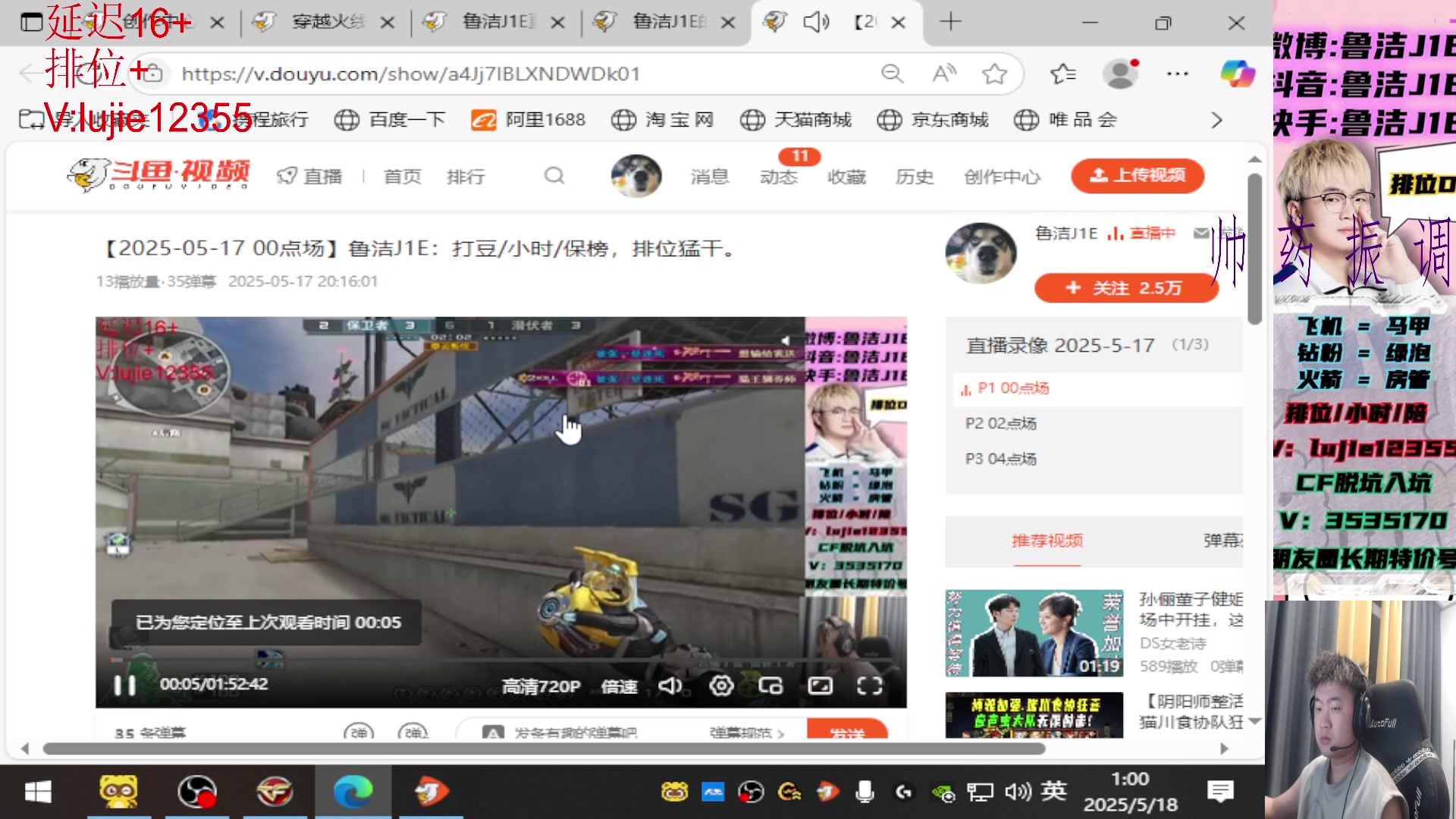Image resolution: width=1456 pixels, height=819 pixels.
Task: Open 唯品会 bookmark
Action: click(x=1065, y=120)
